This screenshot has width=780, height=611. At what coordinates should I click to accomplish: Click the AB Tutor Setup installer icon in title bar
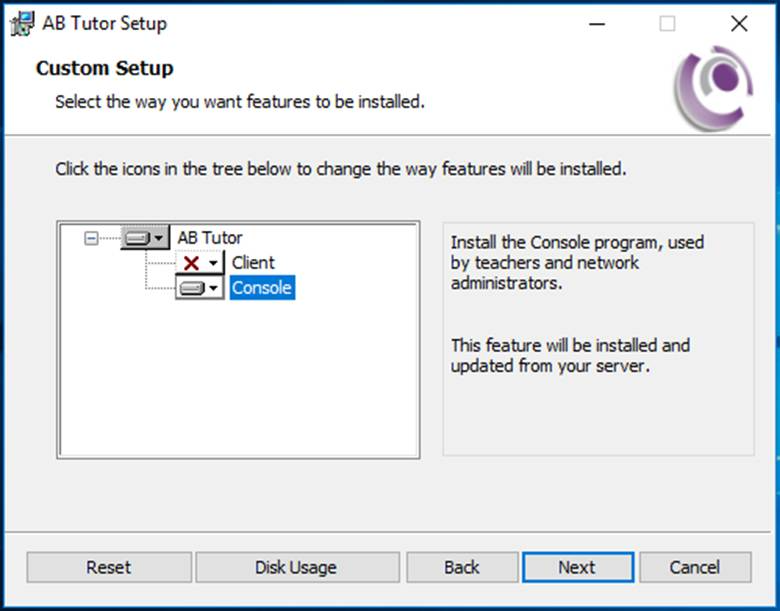[x=23, y=23]
